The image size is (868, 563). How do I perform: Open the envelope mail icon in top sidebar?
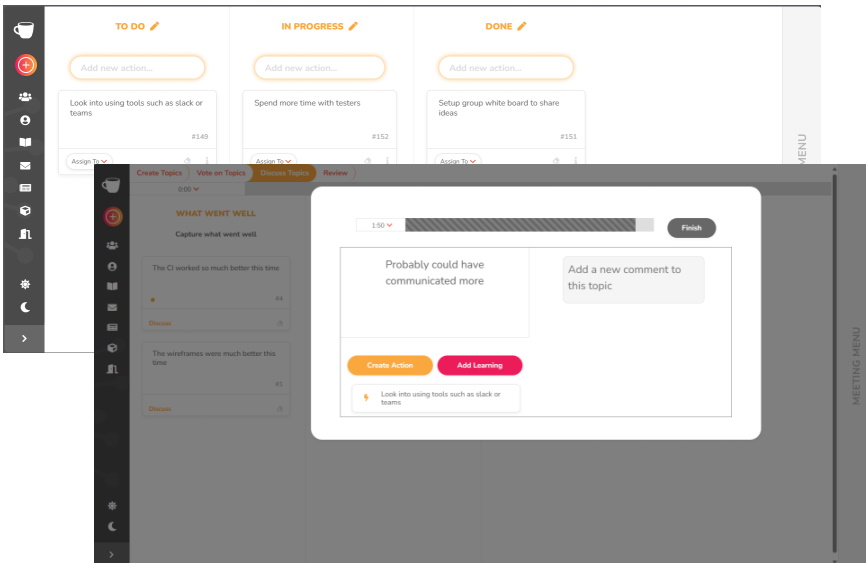pyautogui.click(x=25, y=166)
